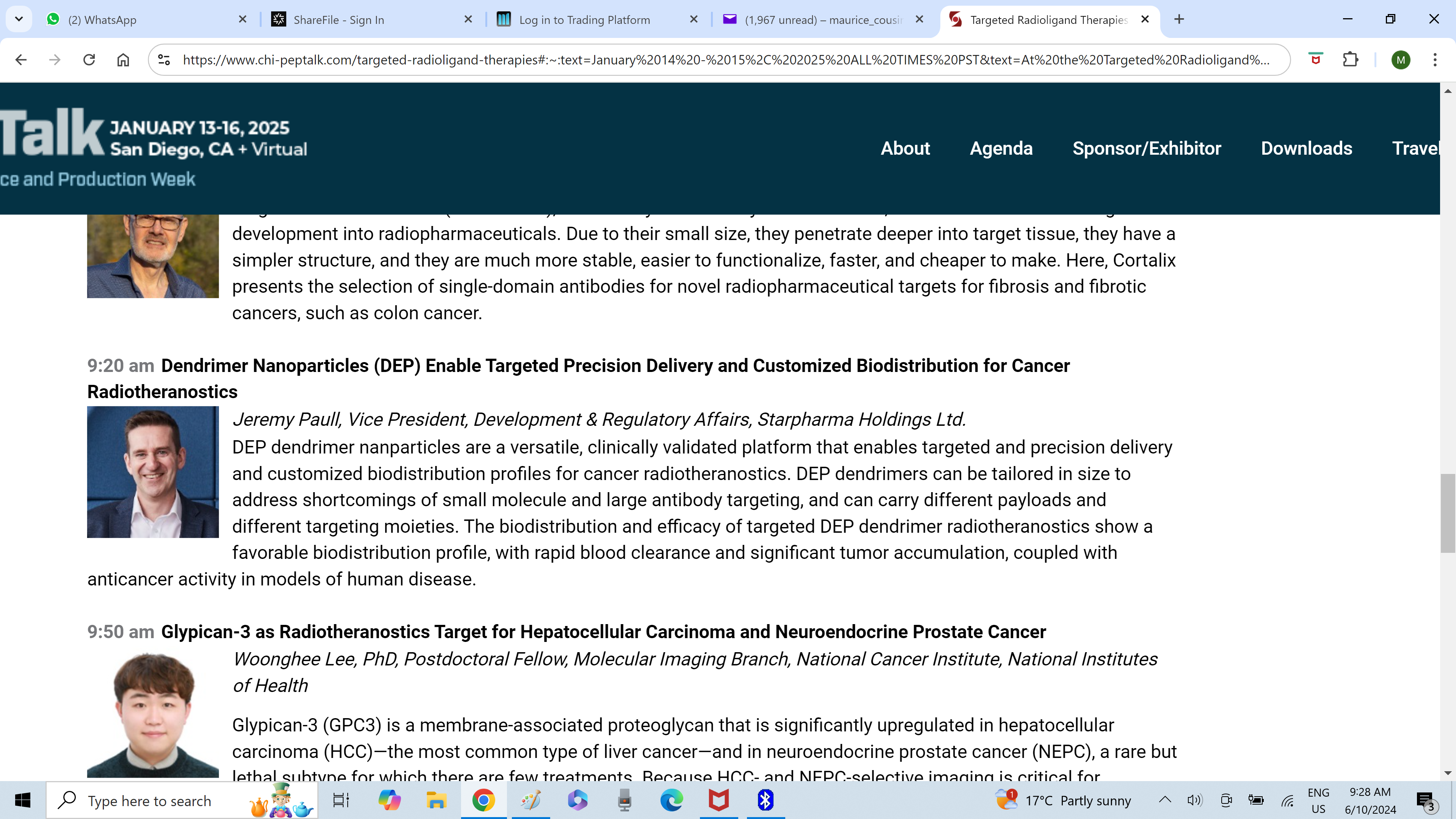
Task: Close the WhatsApp tab
Action: (243, 19)
